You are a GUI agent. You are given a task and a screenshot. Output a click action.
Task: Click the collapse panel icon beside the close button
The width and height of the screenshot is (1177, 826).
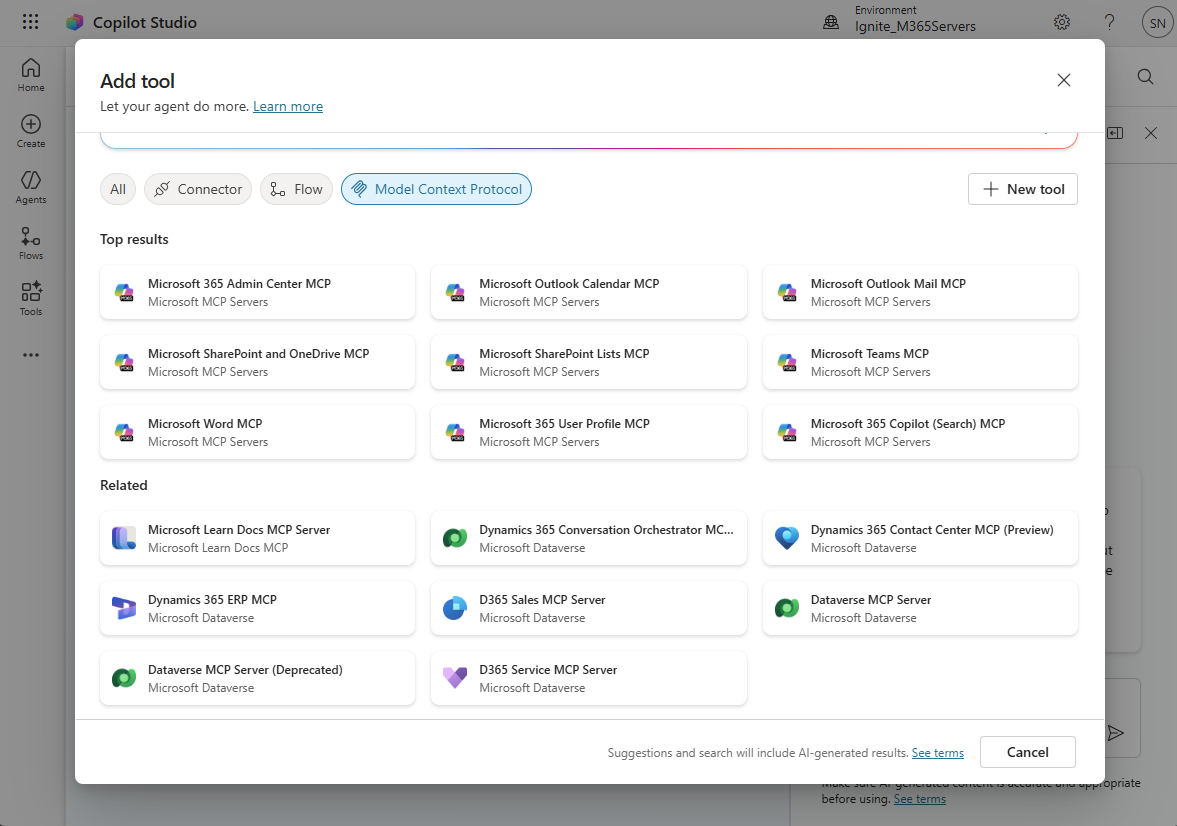(1114, 132)
